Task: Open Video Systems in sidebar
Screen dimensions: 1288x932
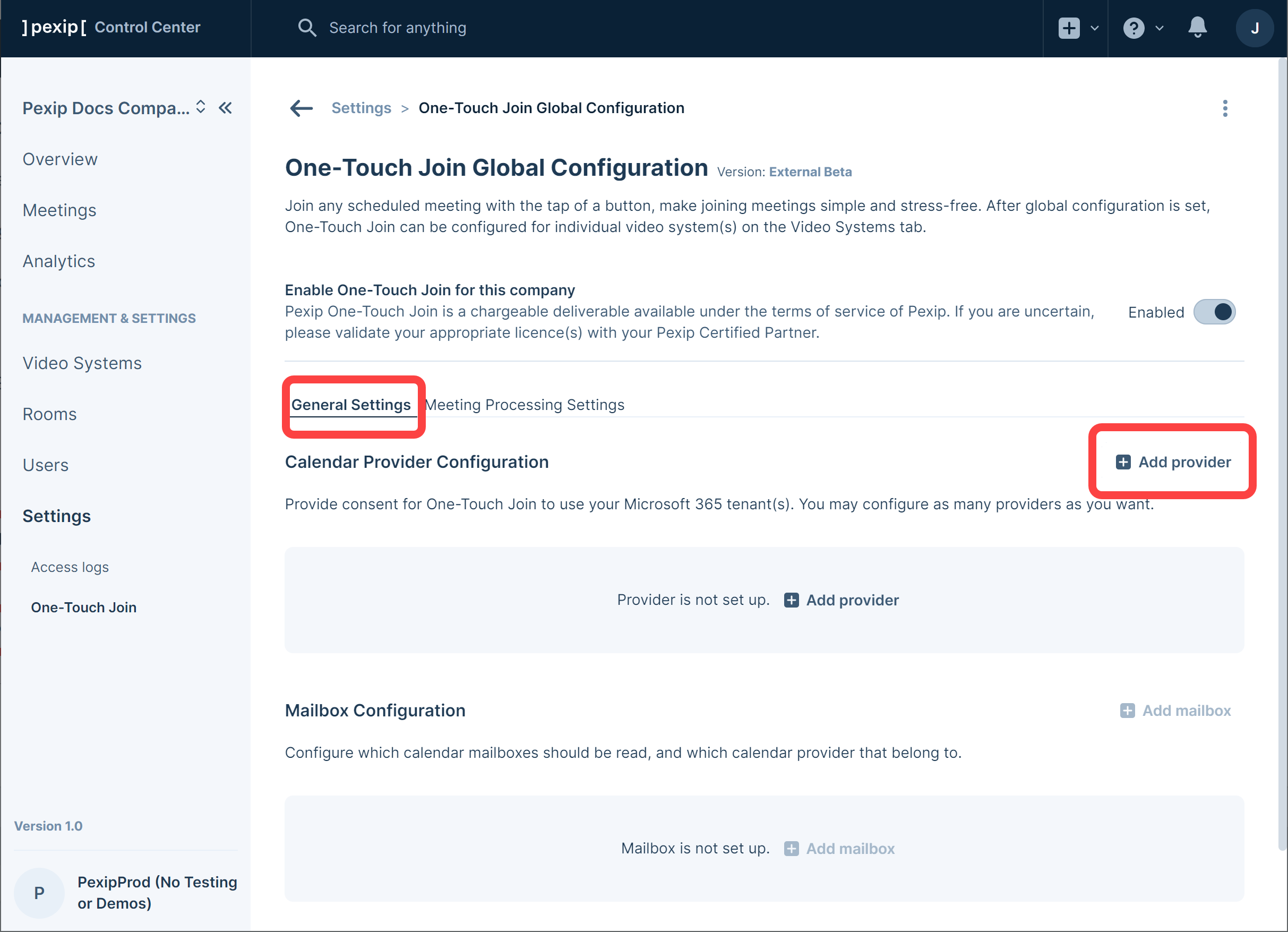Action: pyautogui.click(x=82, y=363)
